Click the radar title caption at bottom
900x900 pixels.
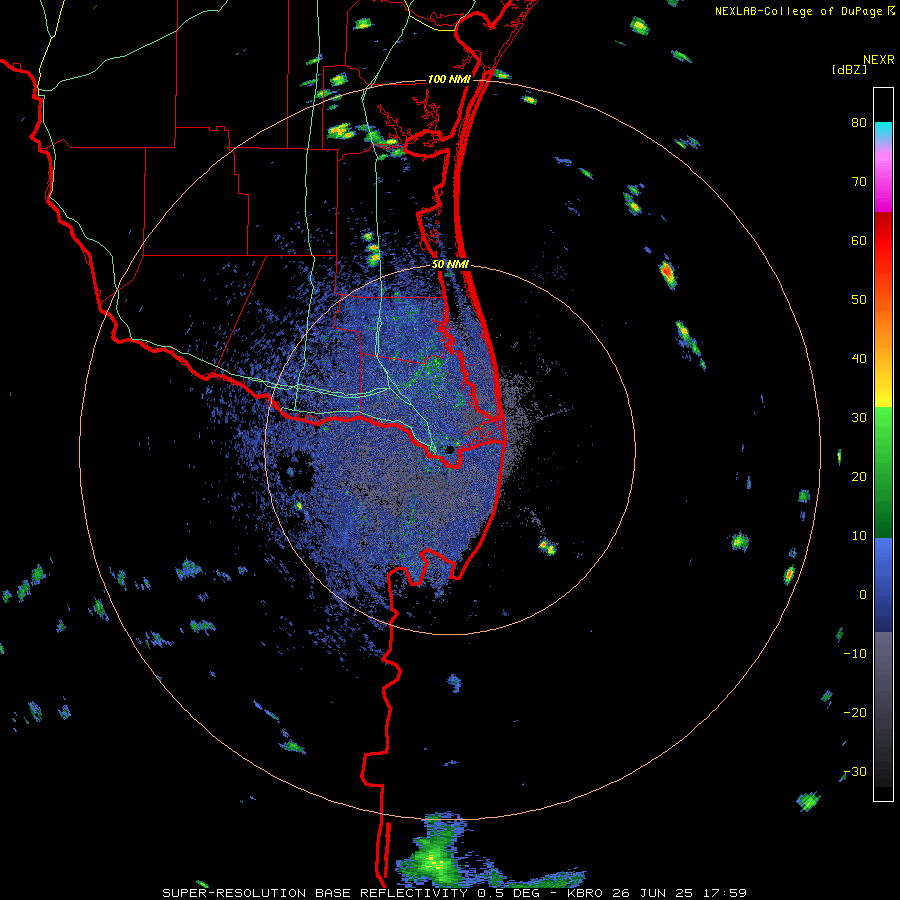click(454, 893)
